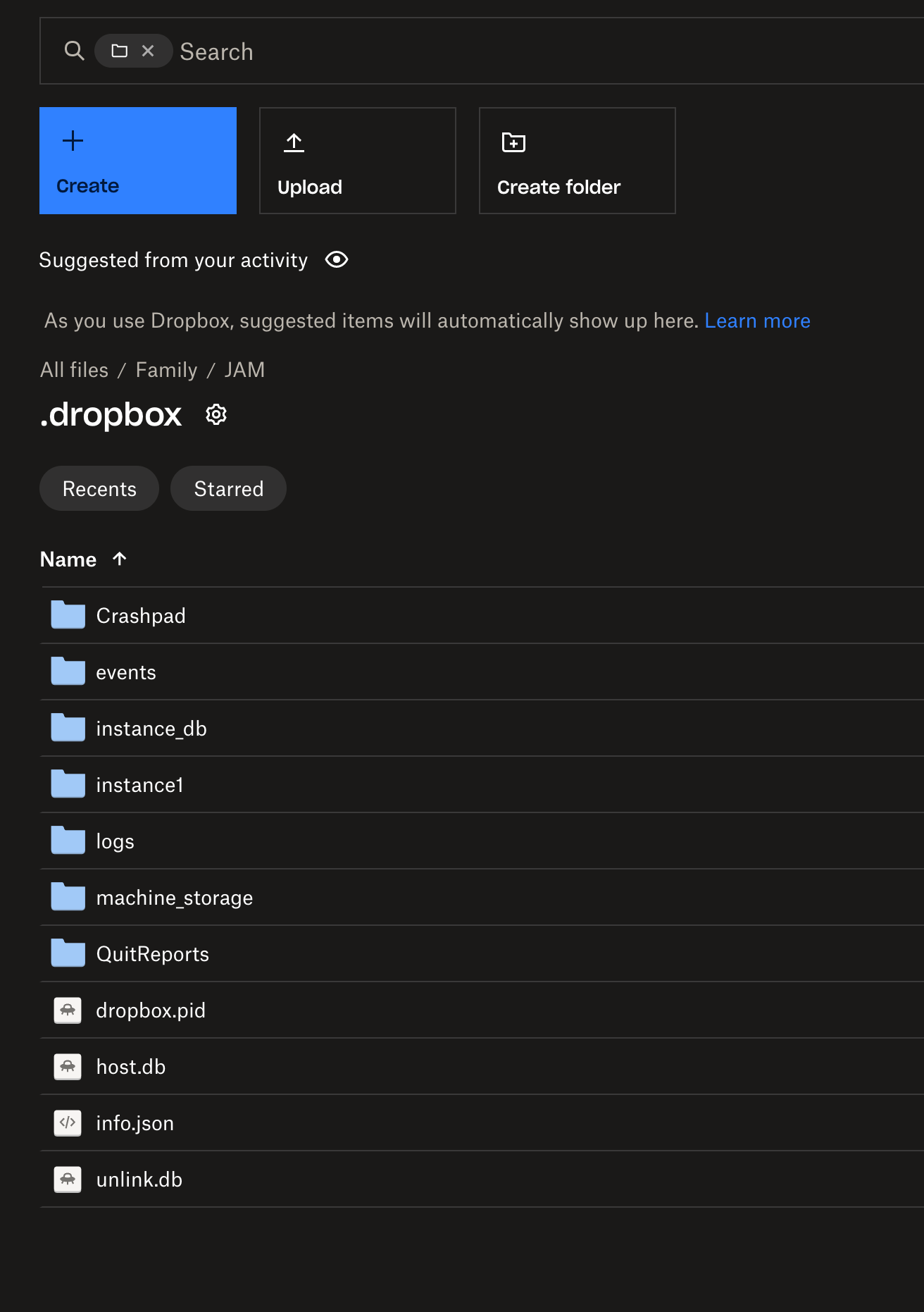This screenshot has width=924, height=1312.
Task: Toggle suggested activity visibility eye icon
Action: tap(337, 260)
